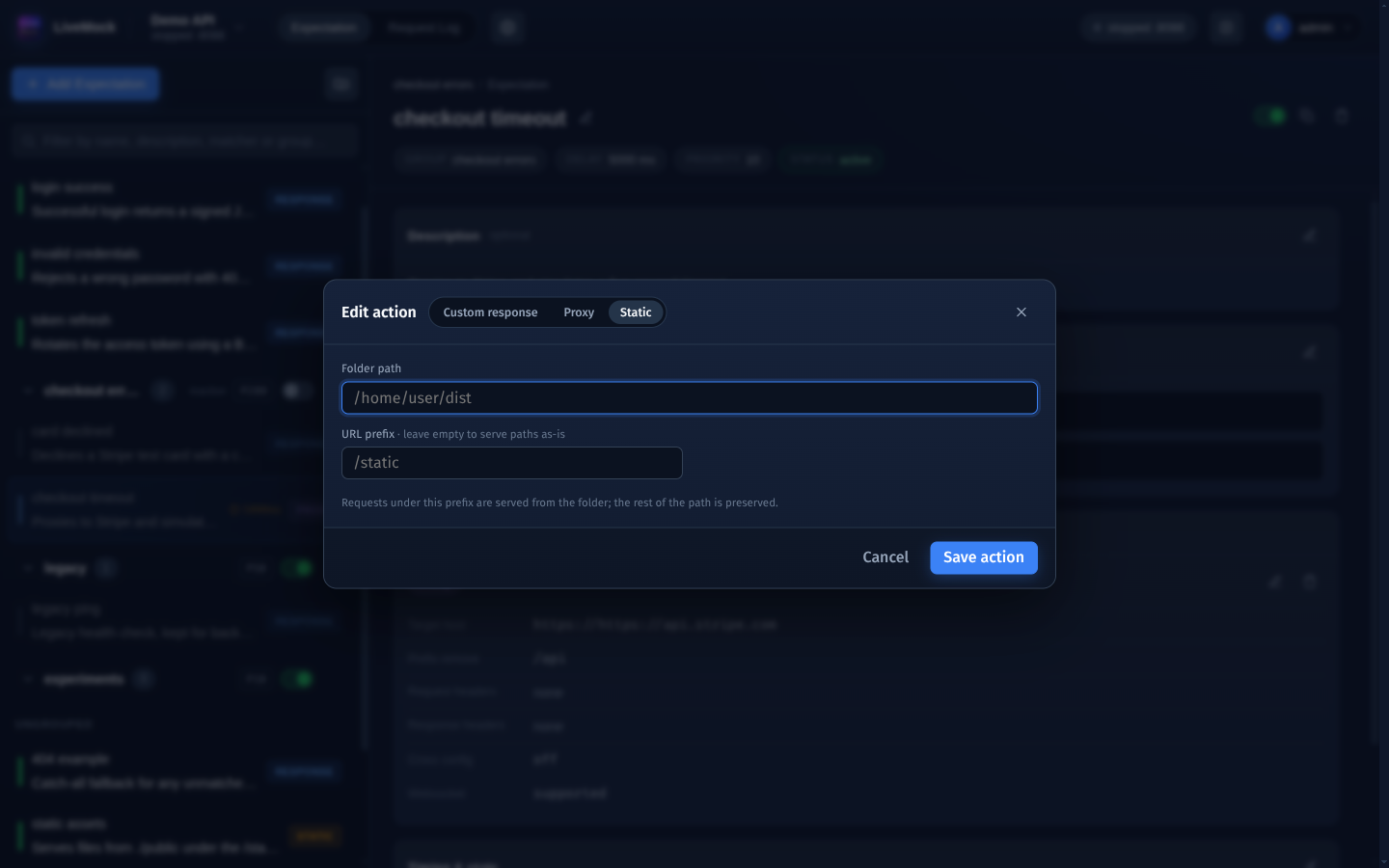Save the static action

pos(984,557)
